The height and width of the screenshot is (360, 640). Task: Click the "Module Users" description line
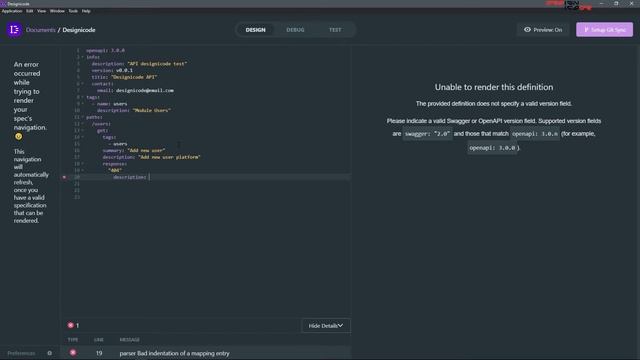[133, 110]
